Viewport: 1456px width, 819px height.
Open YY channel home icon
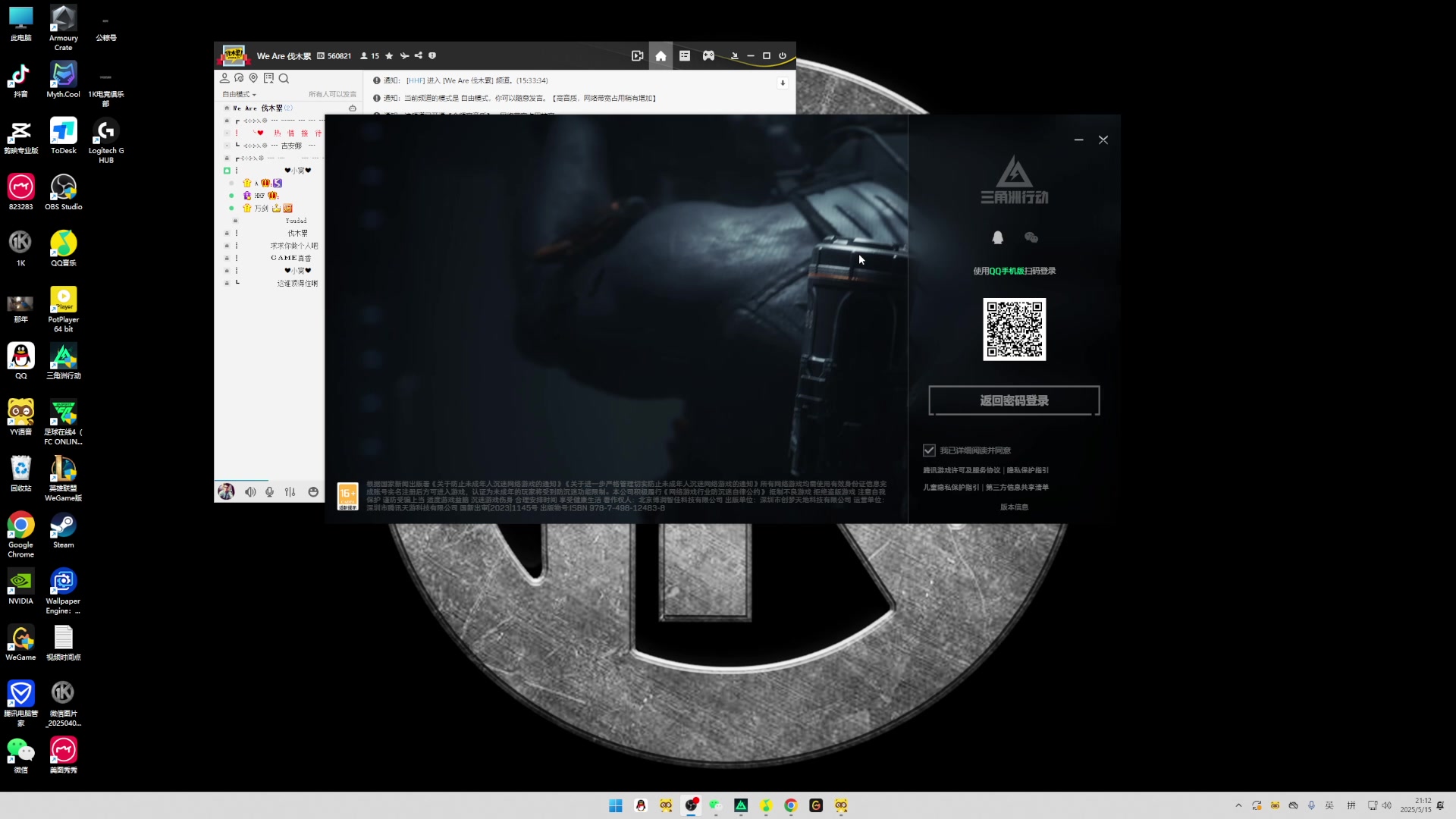click(x=661, y=56)
